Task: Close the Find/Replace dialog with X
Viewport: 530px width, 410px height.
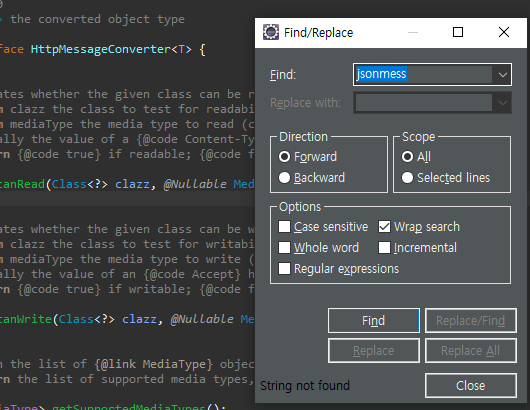Action: [504, 32]
